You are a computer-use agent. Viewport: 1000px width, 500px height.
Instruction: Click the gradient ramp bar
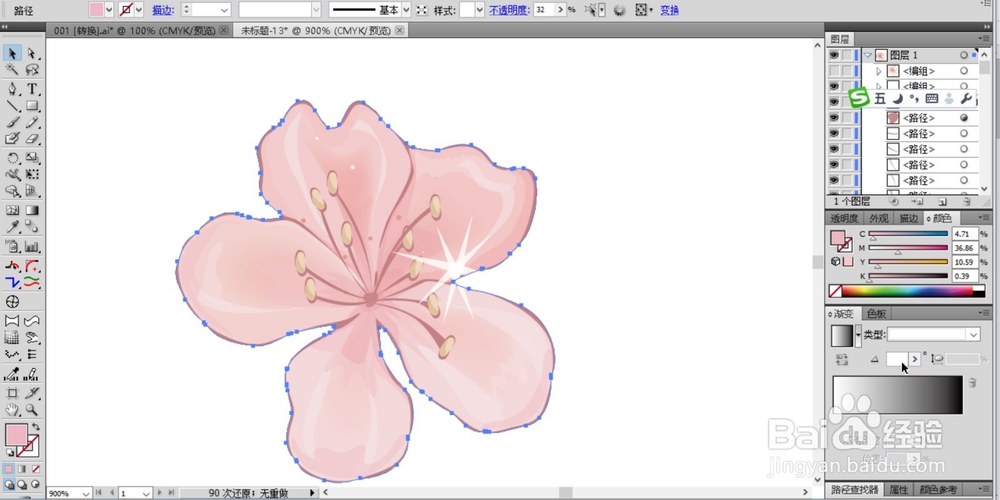coord(897,395)
